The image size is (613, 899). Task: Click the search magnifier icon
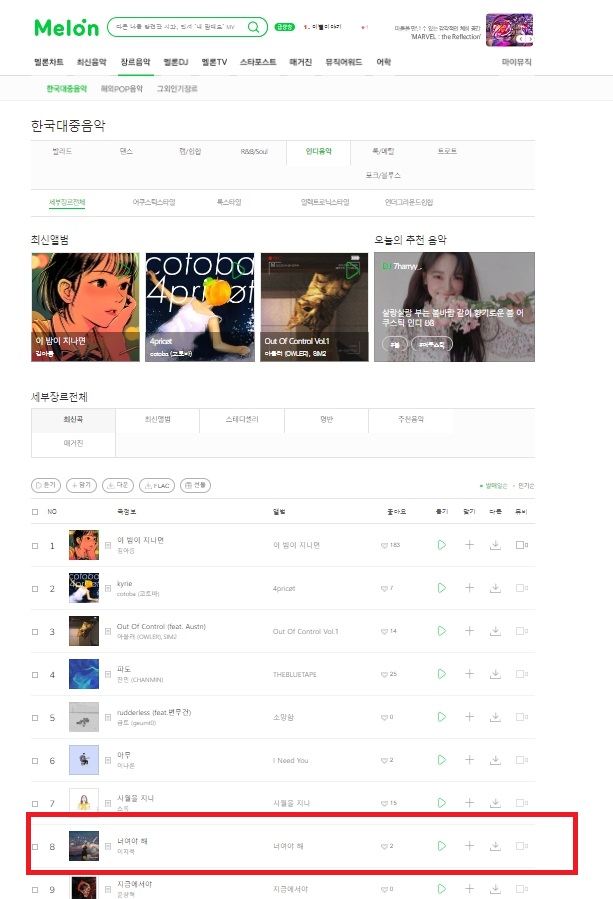253,27
